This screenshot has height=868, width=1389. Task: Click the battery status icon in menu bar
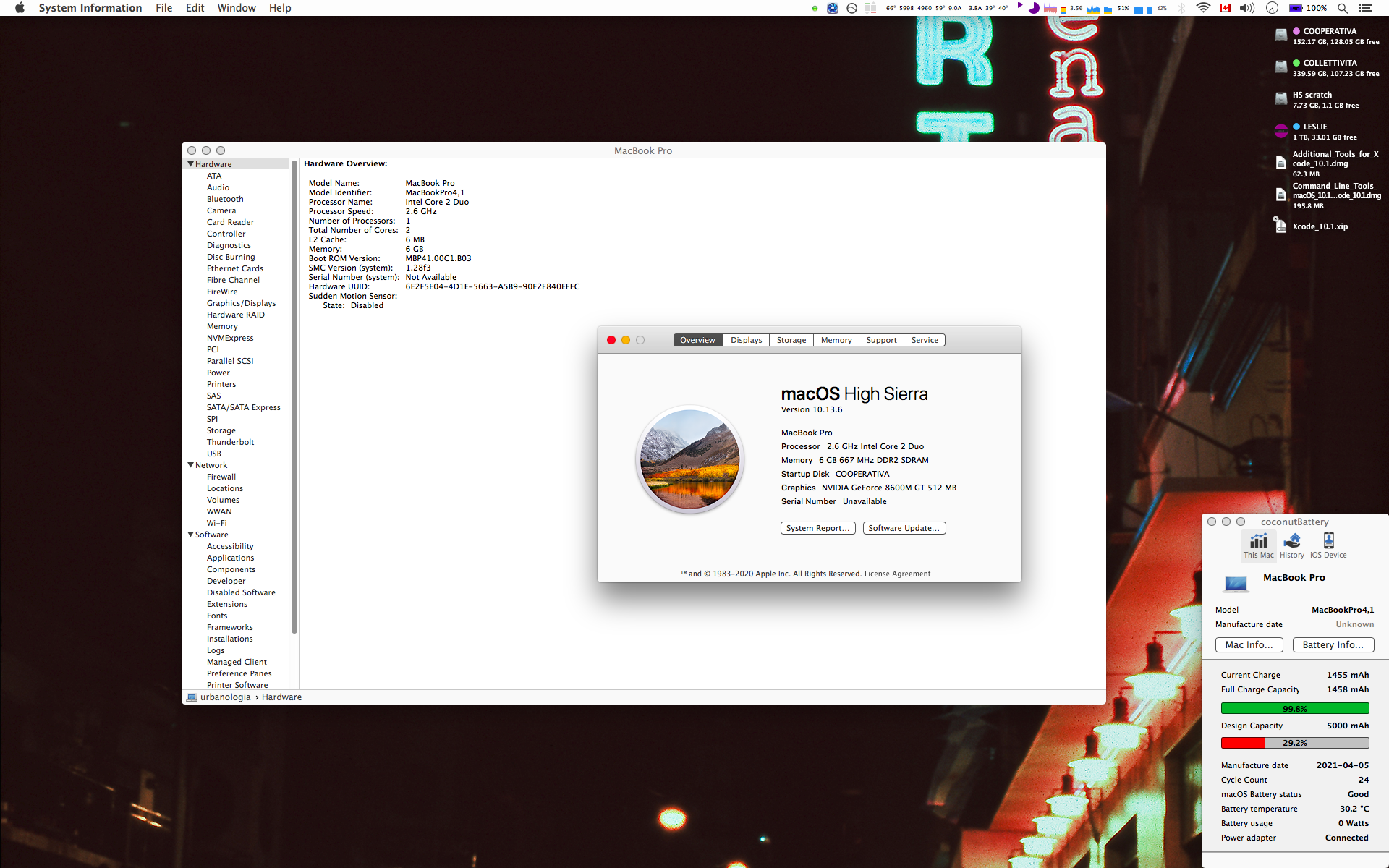pyautogui.click(x=1296, y=8)
